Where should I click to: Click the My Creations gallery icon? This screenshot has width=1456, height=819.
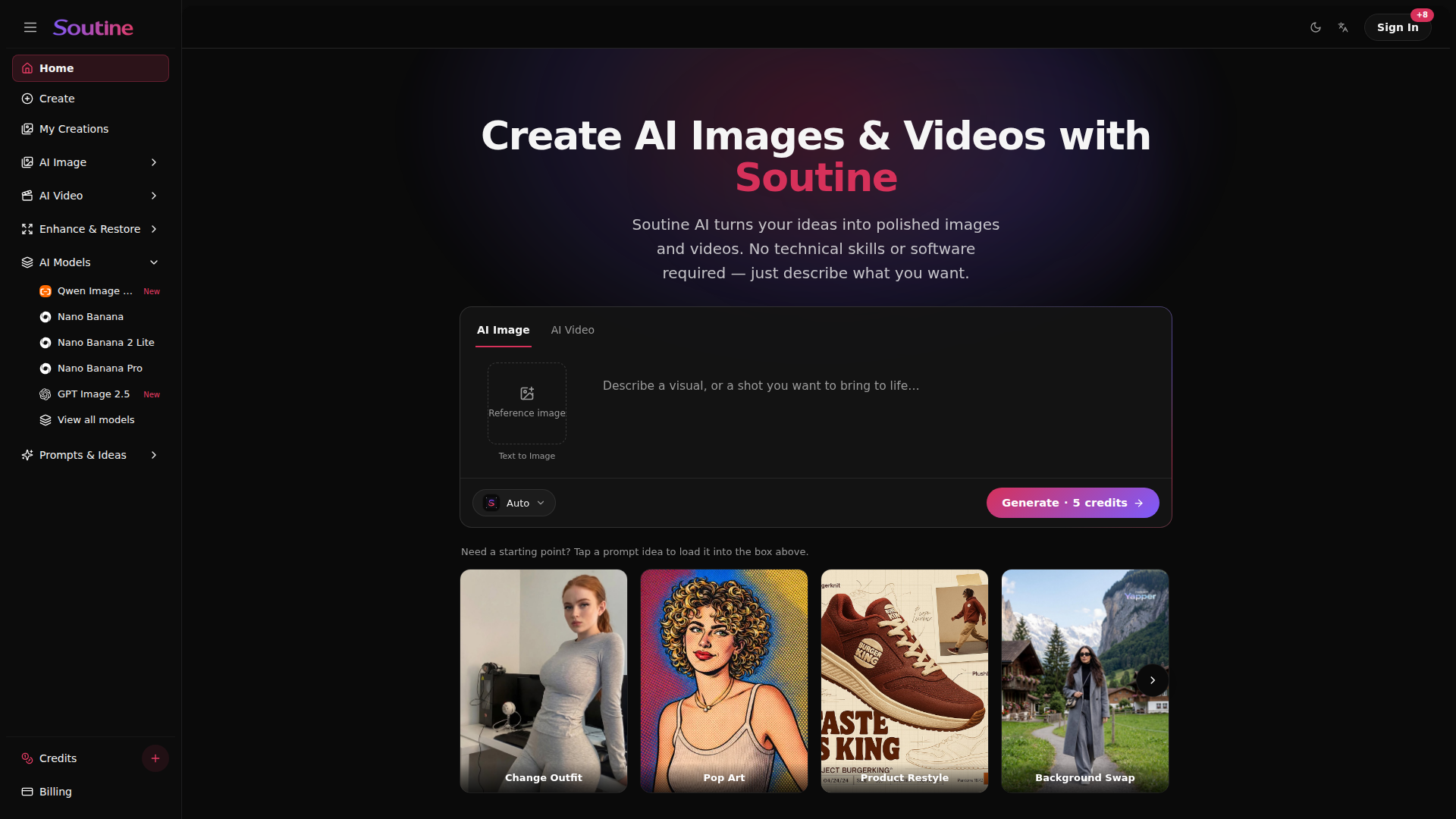point(27,129)
